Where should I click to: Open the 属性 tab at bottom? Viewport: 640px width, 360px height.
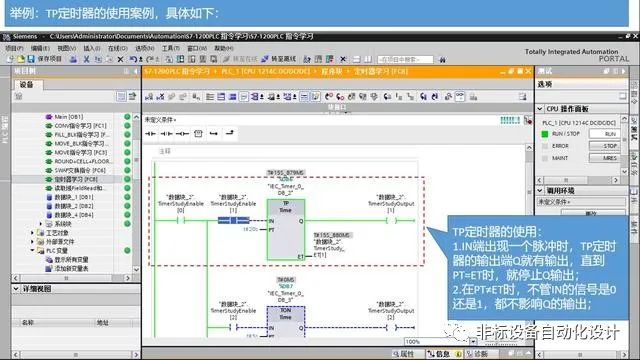pyautogui.click(x=403, y=354)
